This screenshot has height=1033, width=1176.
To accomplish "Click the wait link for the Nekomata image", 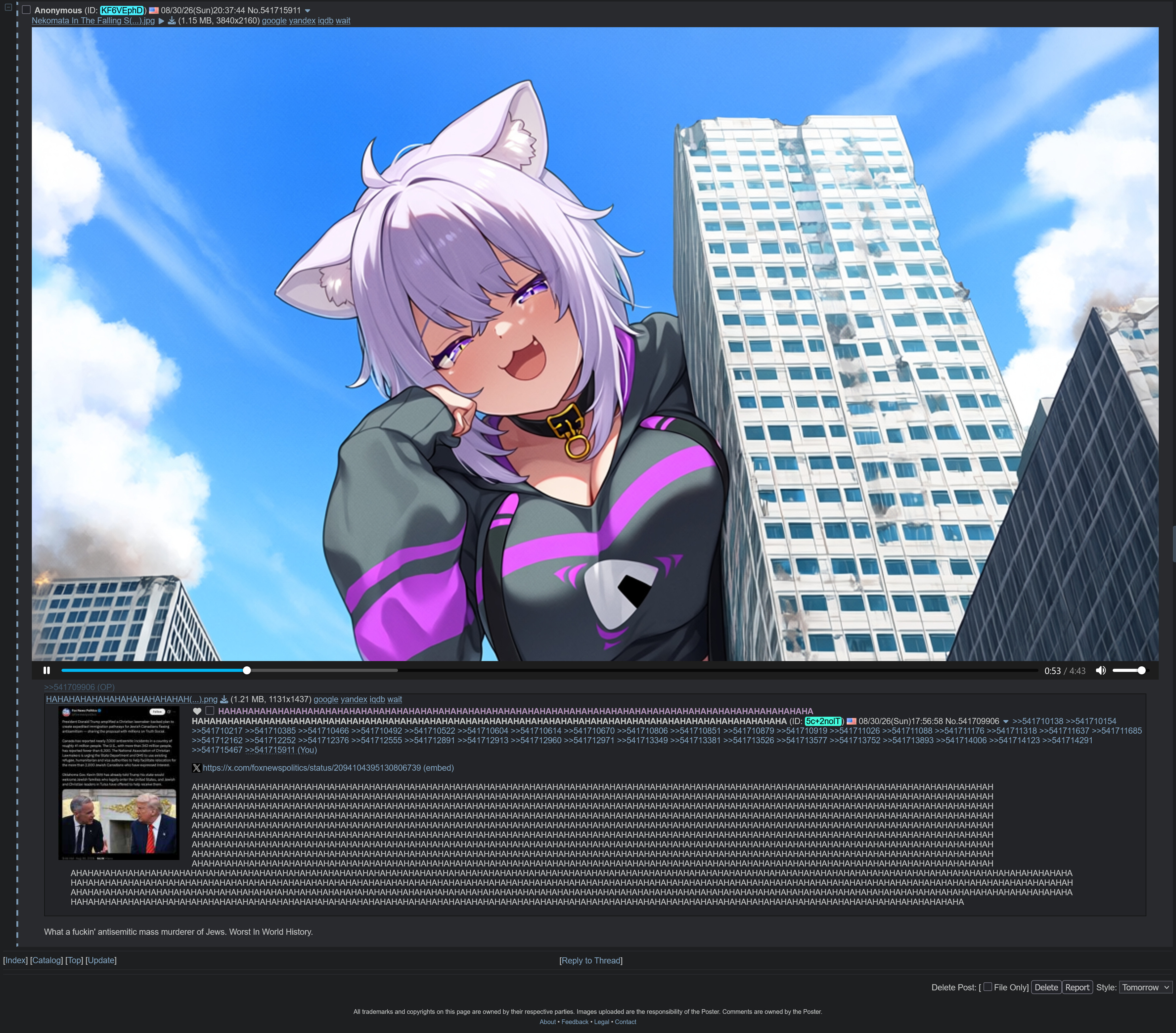I will coord(343,21).
